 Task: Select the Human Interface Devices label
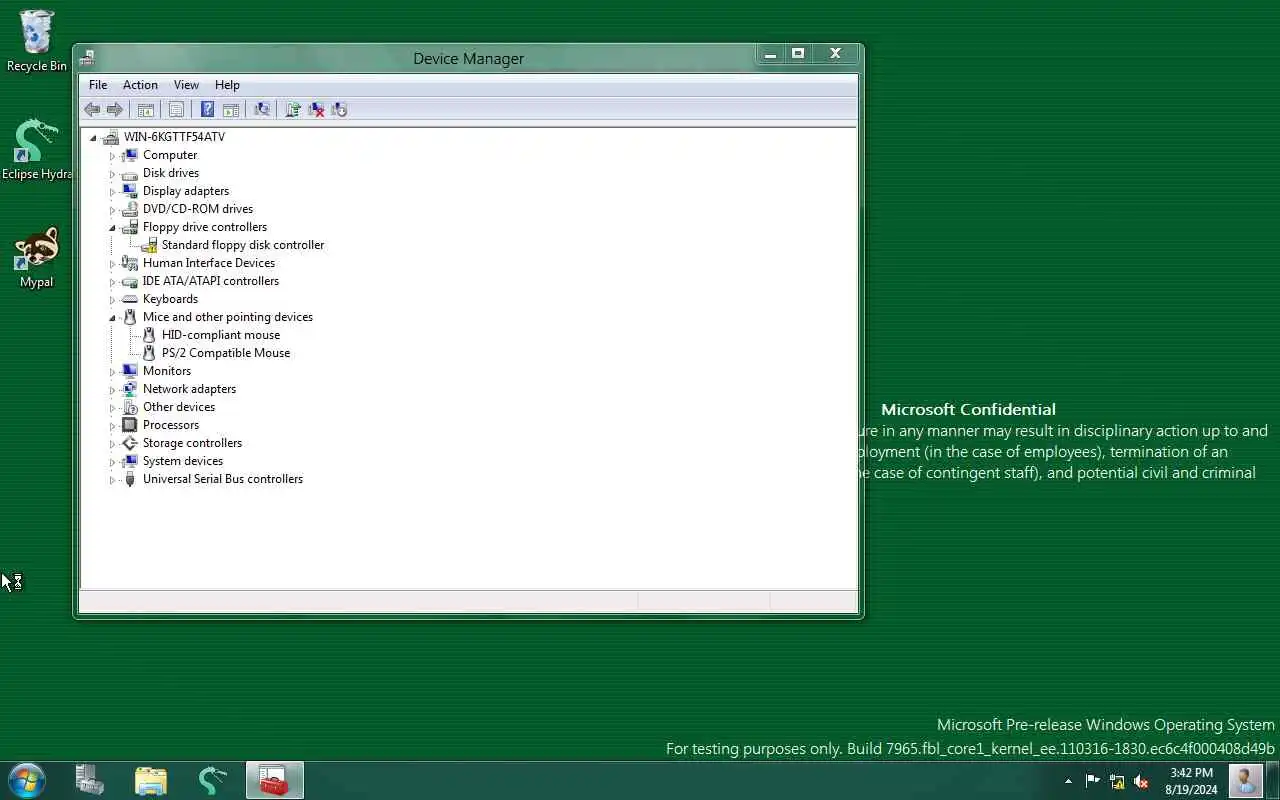pos(209,263)
